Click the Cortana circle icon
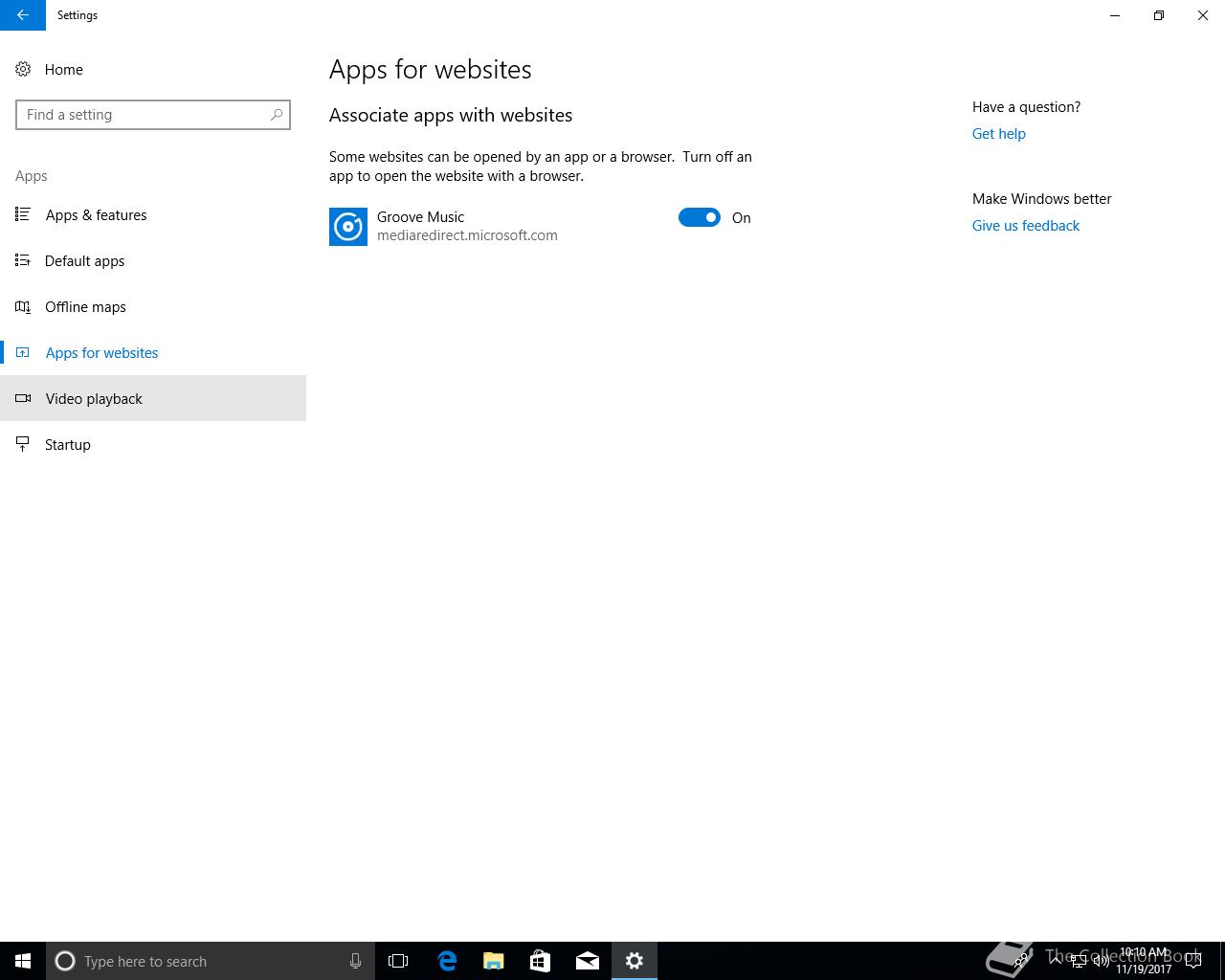The height and width of the screenshot is (980, 1225). pos(65,961)
